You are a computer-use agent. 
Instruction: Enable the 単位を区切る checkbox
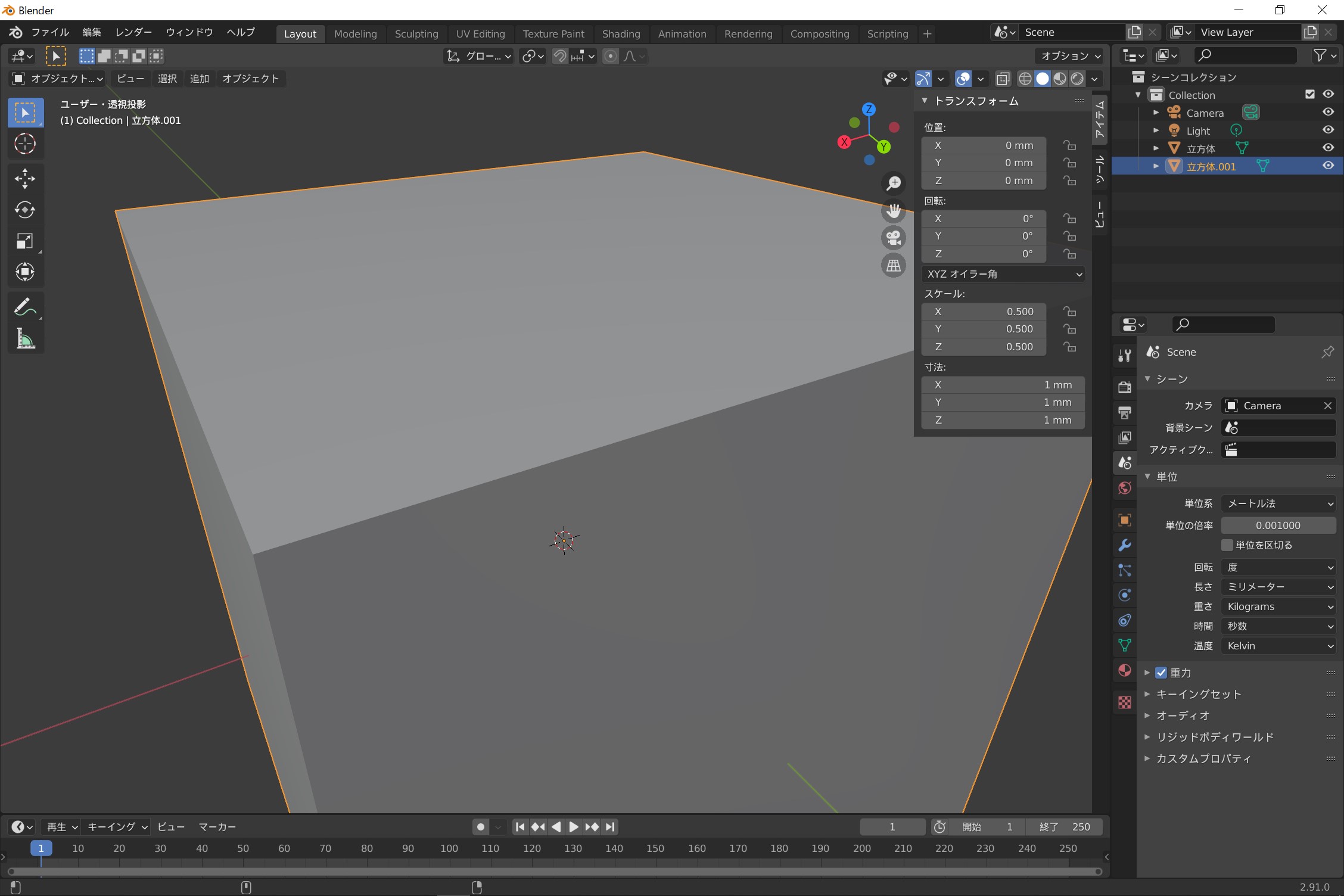(x=1227, y=545)
